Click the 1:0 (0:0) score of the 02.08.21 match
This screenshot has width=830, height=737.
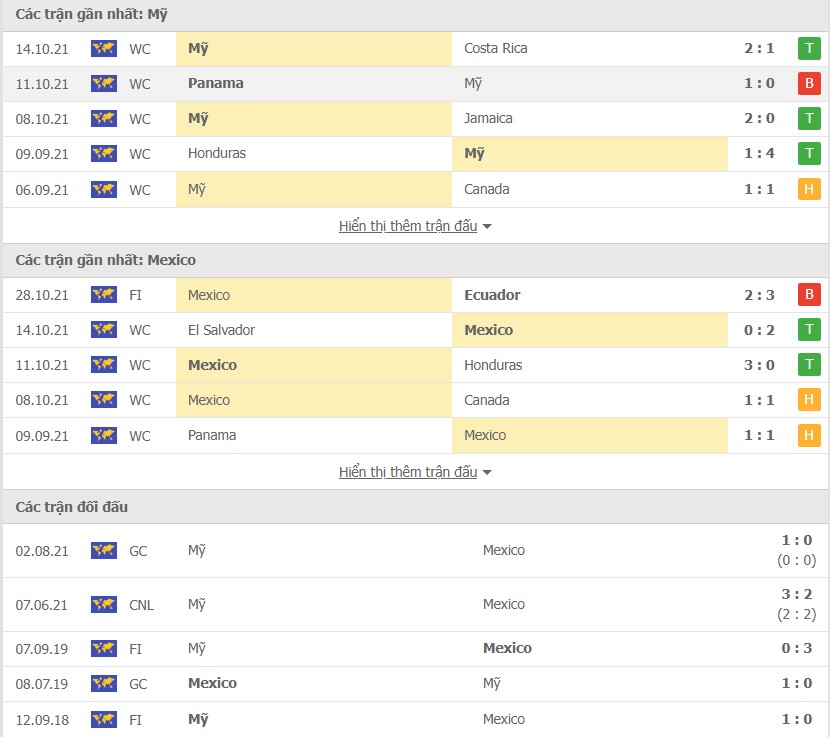(797, 550)
